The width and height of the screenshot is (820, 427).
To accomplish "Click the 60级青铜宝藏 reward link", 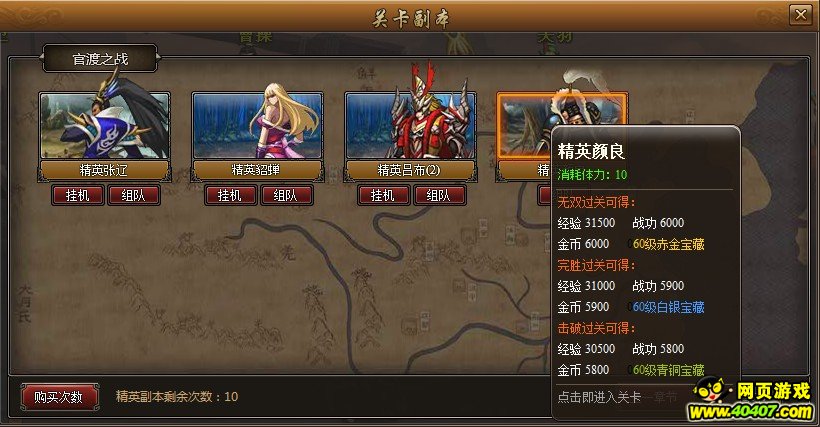I will [x=668, y=370].
